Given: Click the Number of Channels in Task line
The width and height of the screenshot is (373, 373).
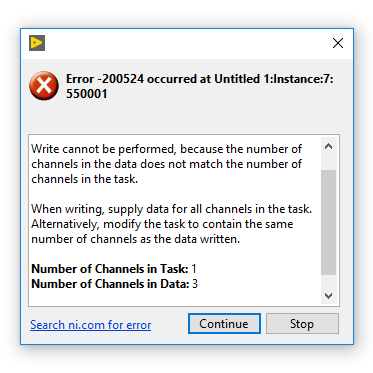Looking at the screenshot, I should [114, 269].
